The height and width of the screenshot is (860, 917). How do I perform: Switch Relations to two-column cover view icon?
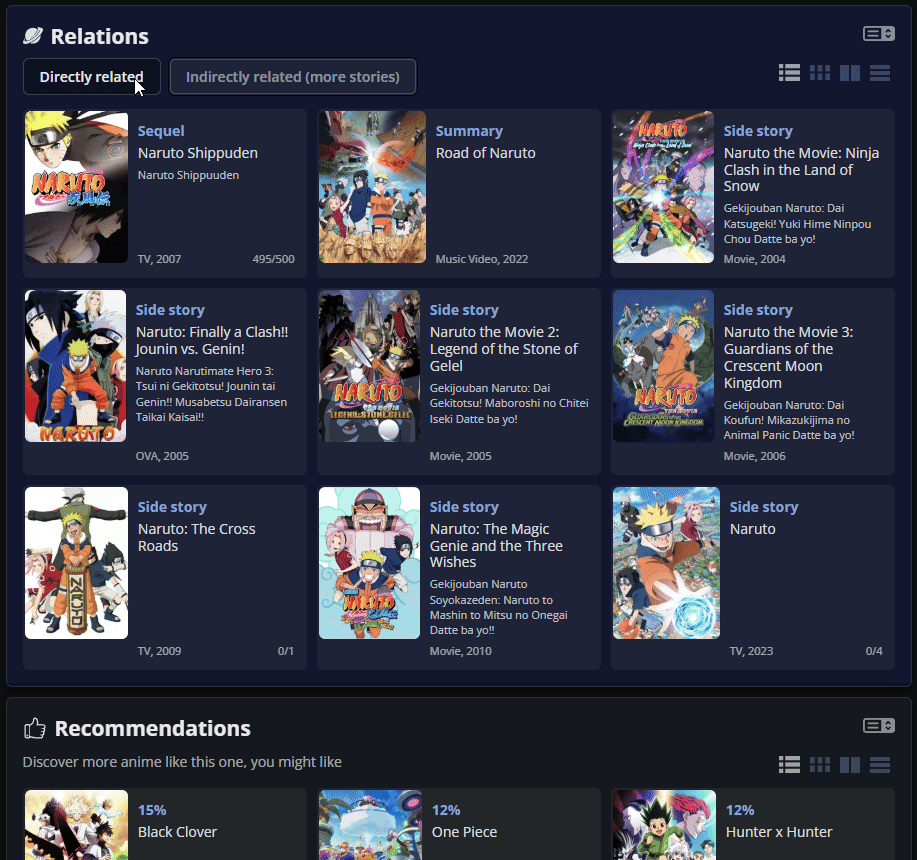coord(850,73)
